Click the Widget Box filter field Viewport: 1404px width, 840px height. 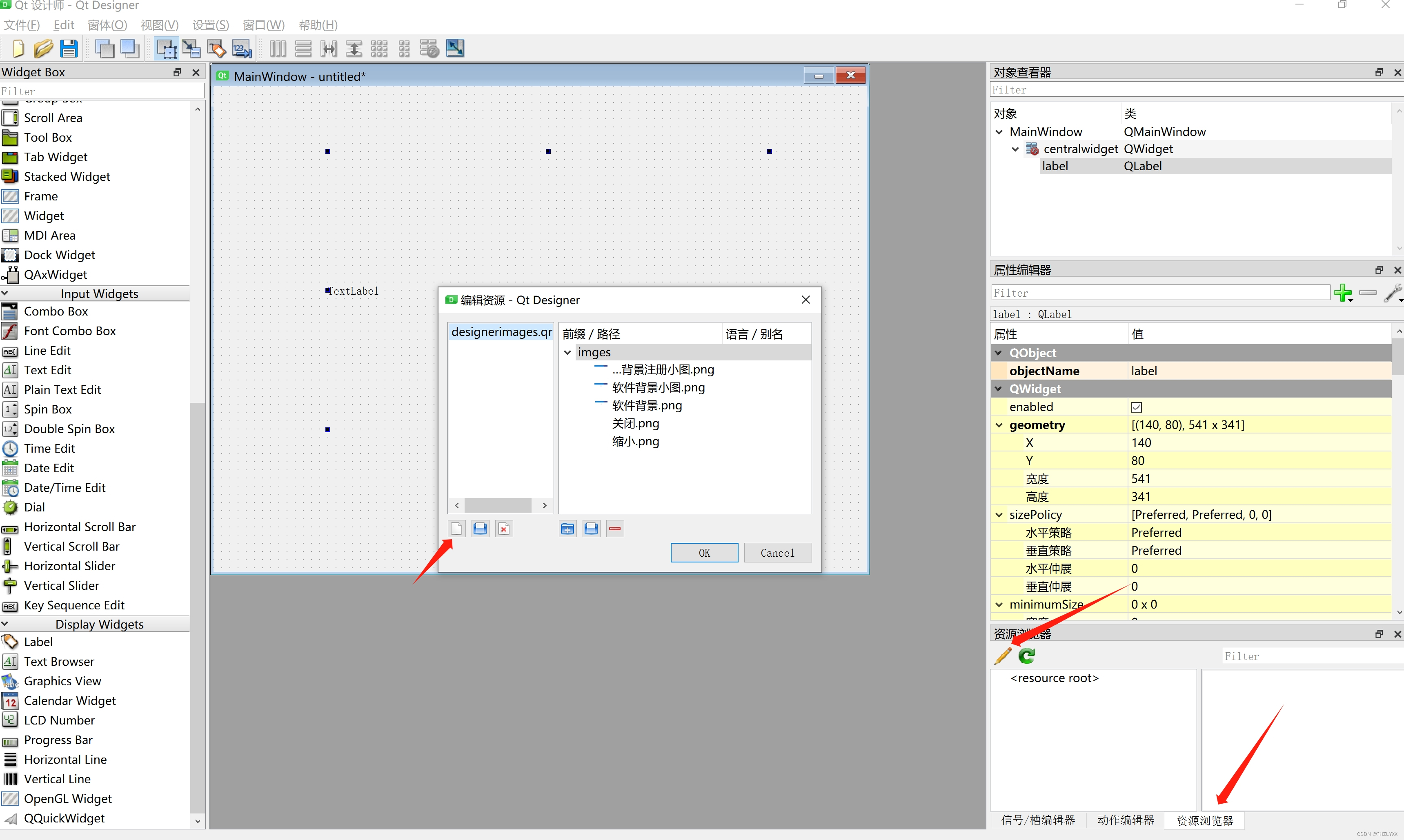point(102,91)
